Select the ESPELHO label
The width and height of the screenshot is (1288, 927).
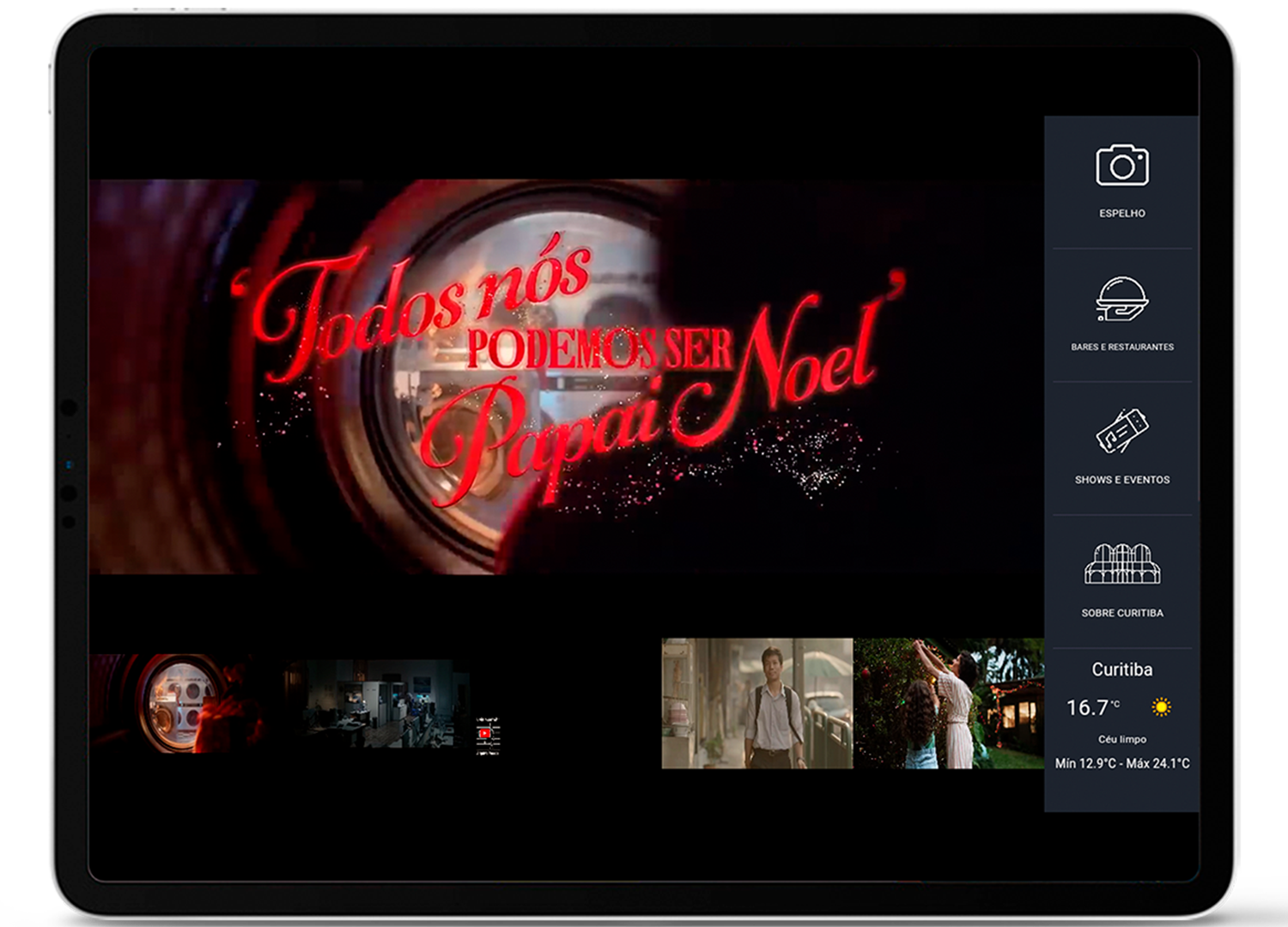click(x=1122, y=213)
